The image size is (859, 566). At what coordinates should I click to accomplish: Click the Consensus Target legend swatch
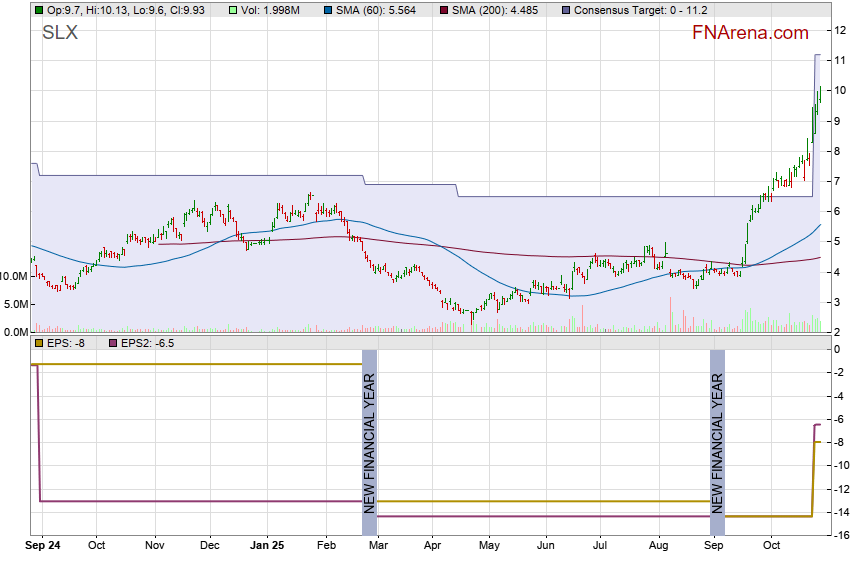pyautogui.click(x=565, y=10)
